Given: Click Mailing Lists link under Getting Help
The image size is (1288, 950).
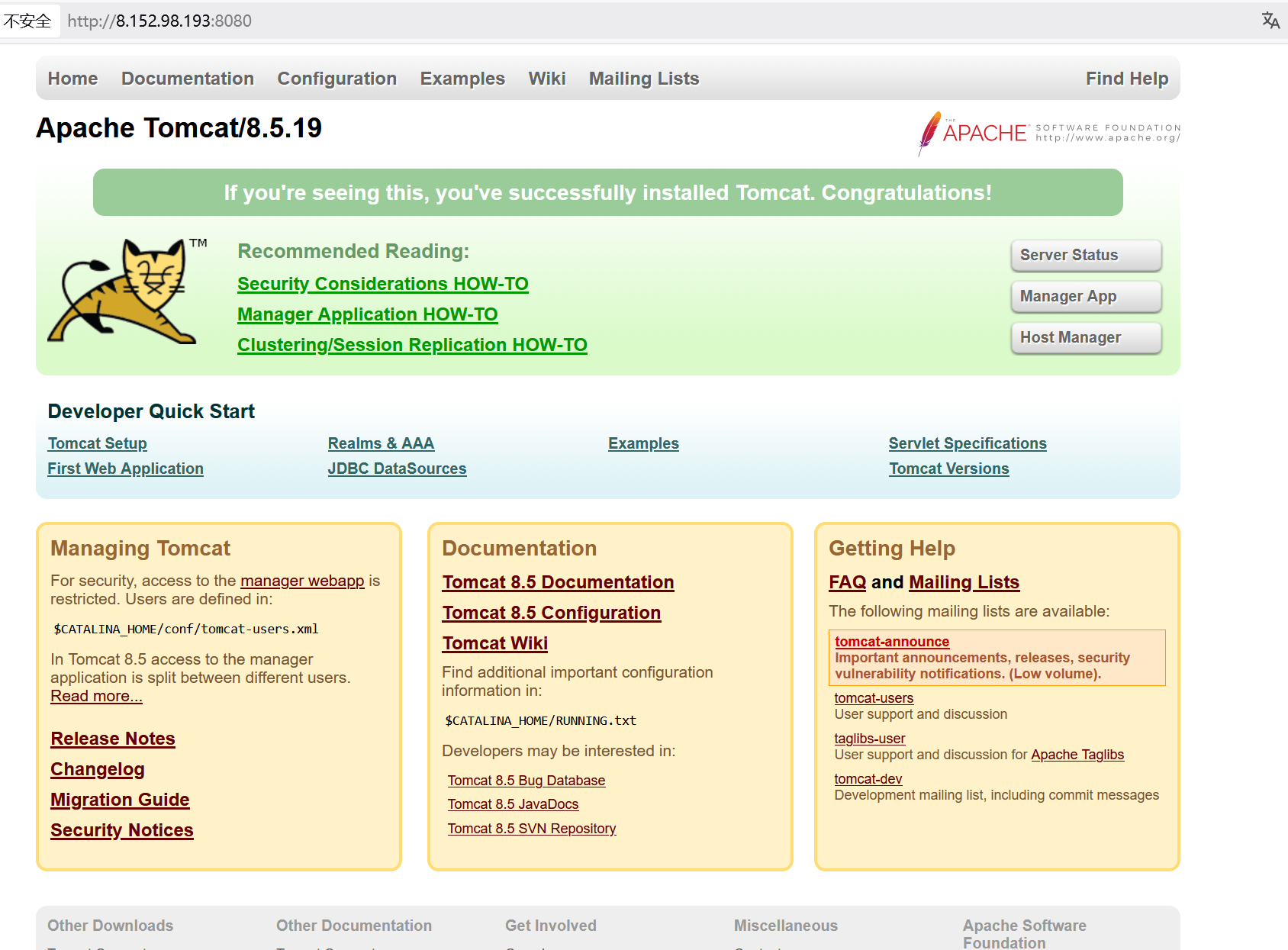Looking at the screenshot, I should coord(964,582).
